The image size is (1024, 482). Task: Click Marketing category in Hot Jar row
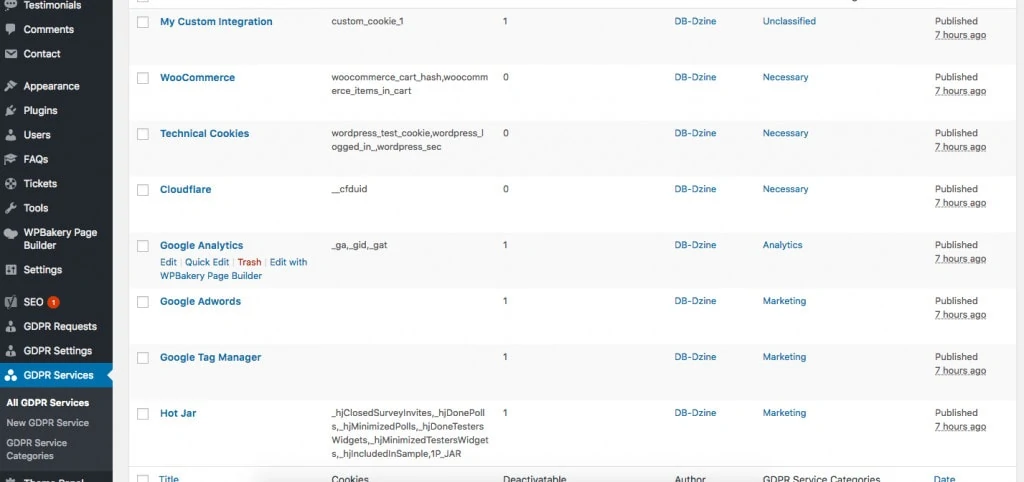tap(784, 413)
